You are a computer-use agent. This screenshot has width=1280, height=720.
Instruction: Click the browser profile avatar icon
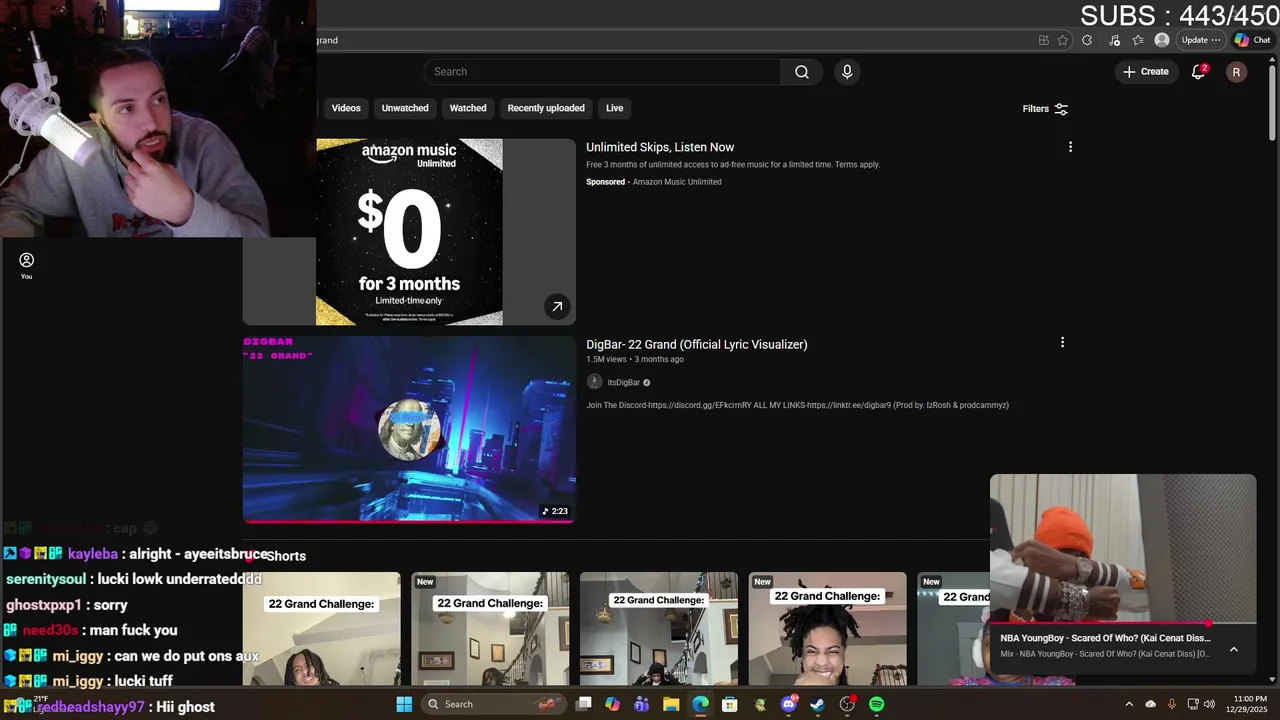click(1161, 40)
